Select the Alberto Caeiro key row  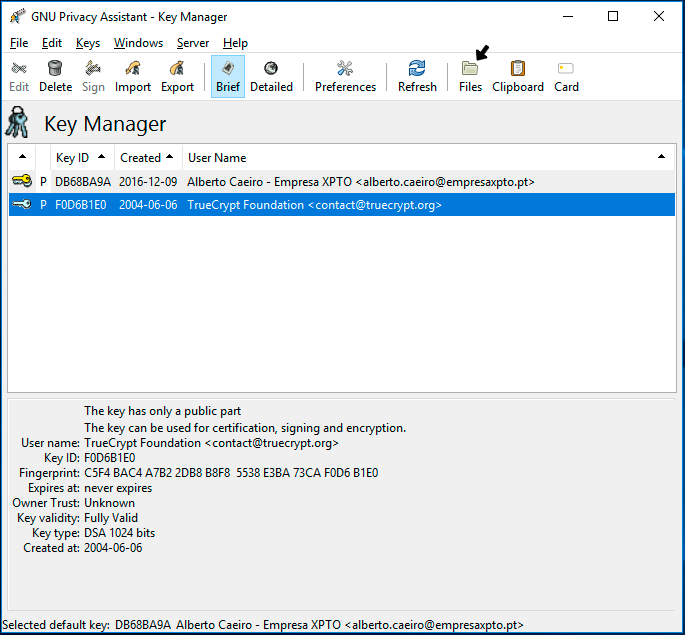click(342, 182)
